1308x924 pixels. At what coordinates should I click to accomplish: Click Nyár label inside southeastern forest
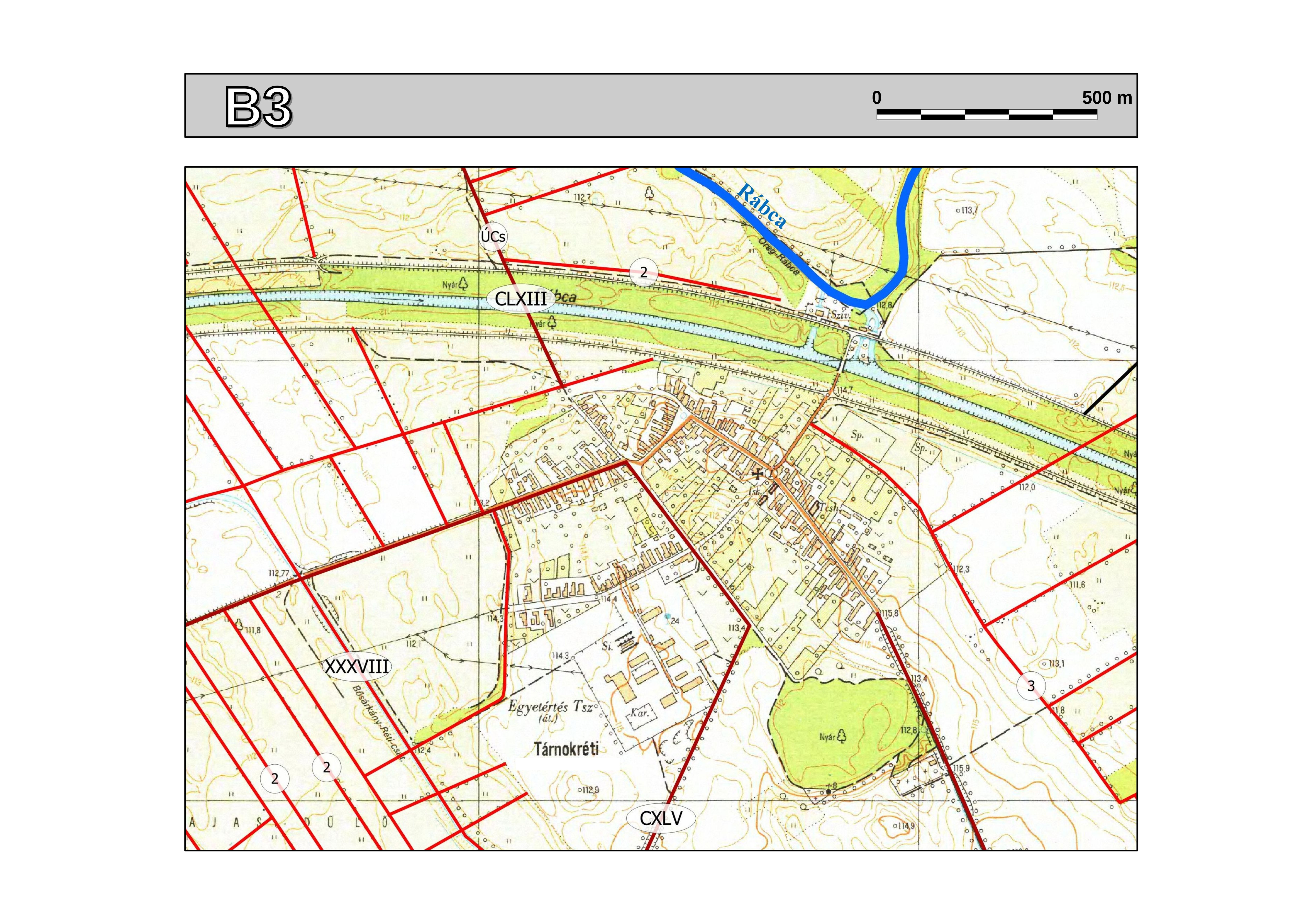point(827,737)
